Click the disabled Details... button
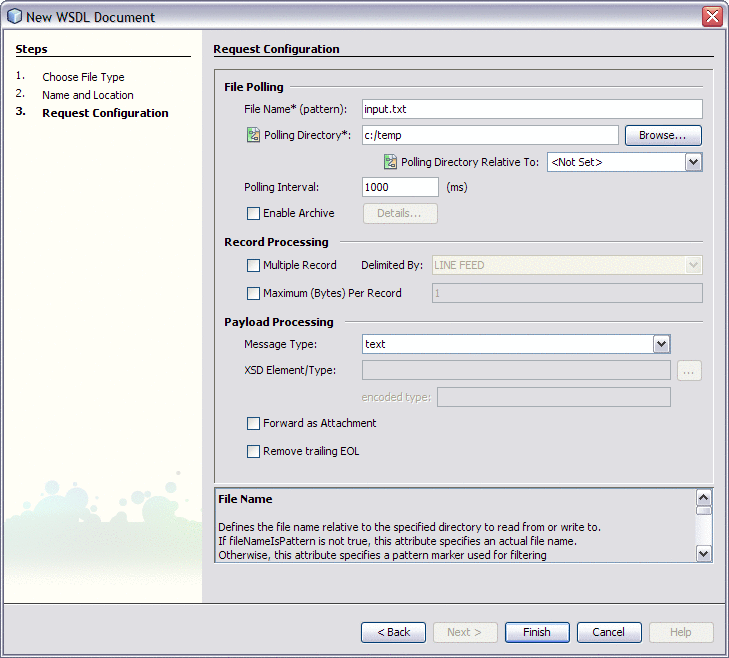The width and height of the screenshot is (729, 658). click(x=400, y=213)
